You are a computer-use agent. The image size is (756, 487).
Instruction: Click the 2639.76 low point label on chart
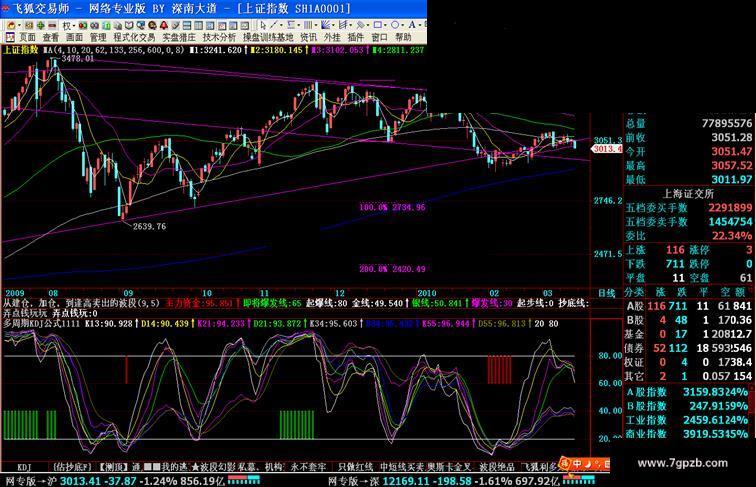tap(149, 226)
